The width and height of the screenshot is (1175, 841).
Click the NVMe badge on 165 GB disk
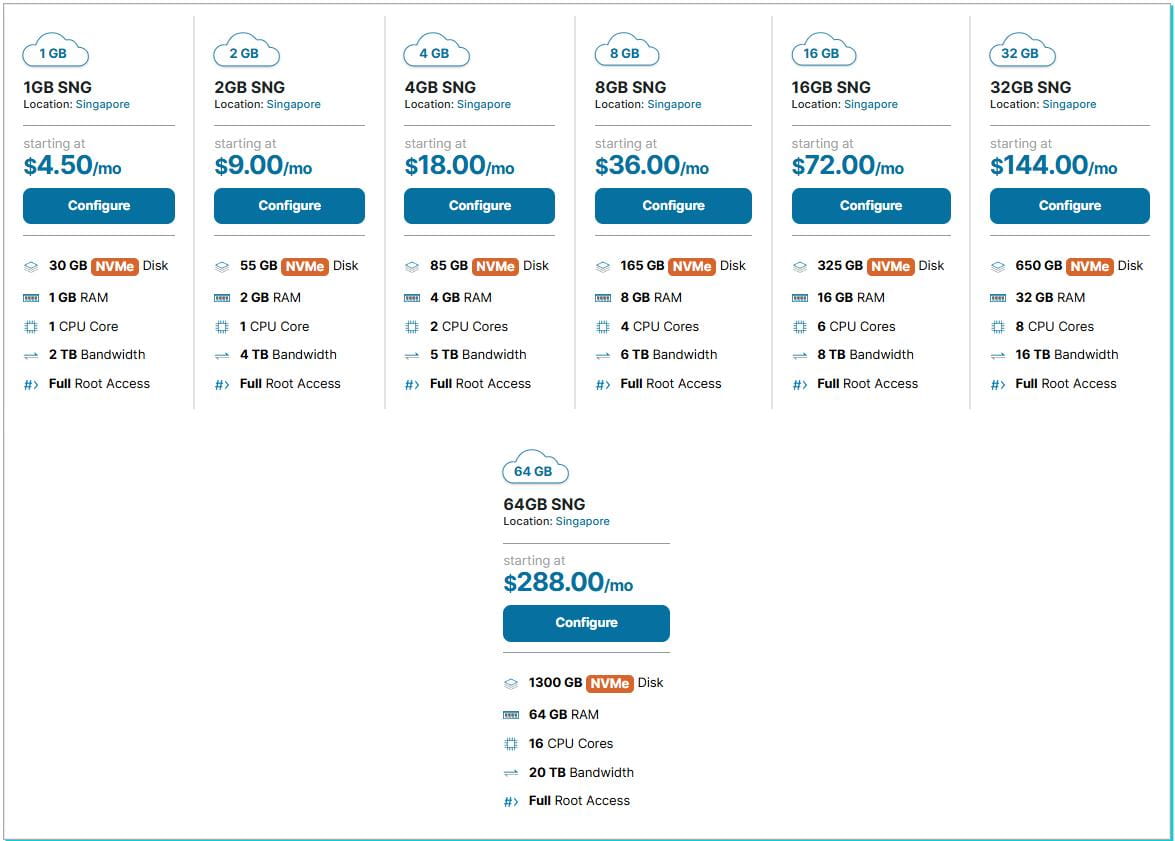pos(692,266)
